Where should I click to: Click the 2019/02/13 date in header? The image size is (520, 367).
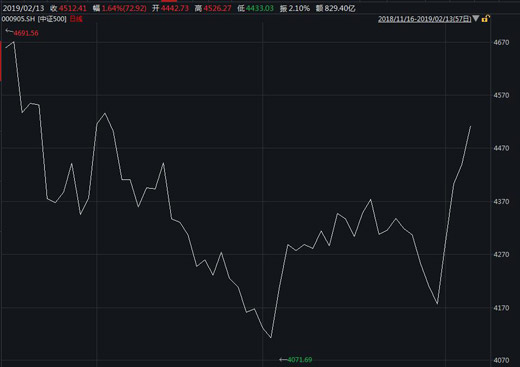coord(23,8)
